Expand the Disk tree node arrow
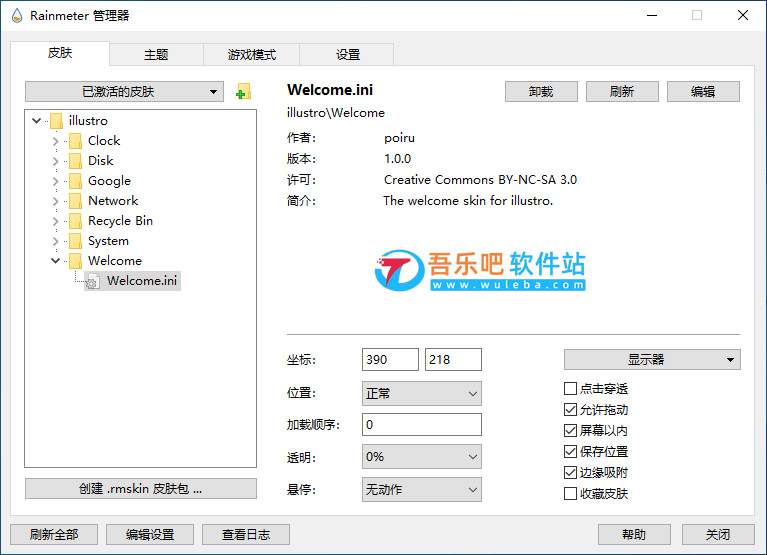767x555 pixels. coord(55,161)
